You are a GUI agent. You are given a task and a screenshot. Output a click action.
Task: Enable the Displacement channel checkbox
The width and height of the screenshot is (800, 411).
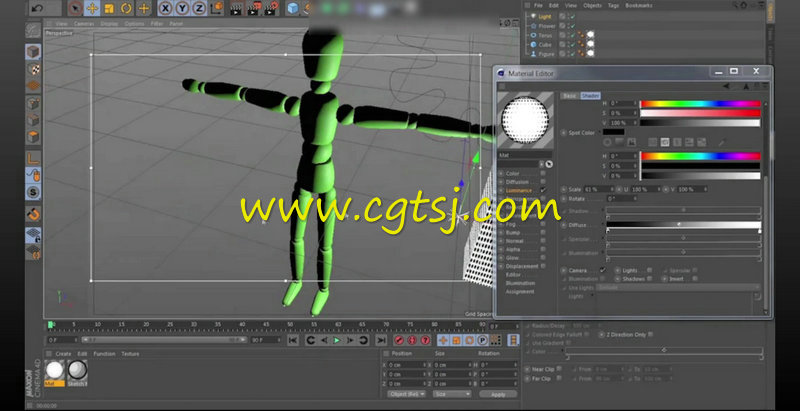tap(543, 266)
